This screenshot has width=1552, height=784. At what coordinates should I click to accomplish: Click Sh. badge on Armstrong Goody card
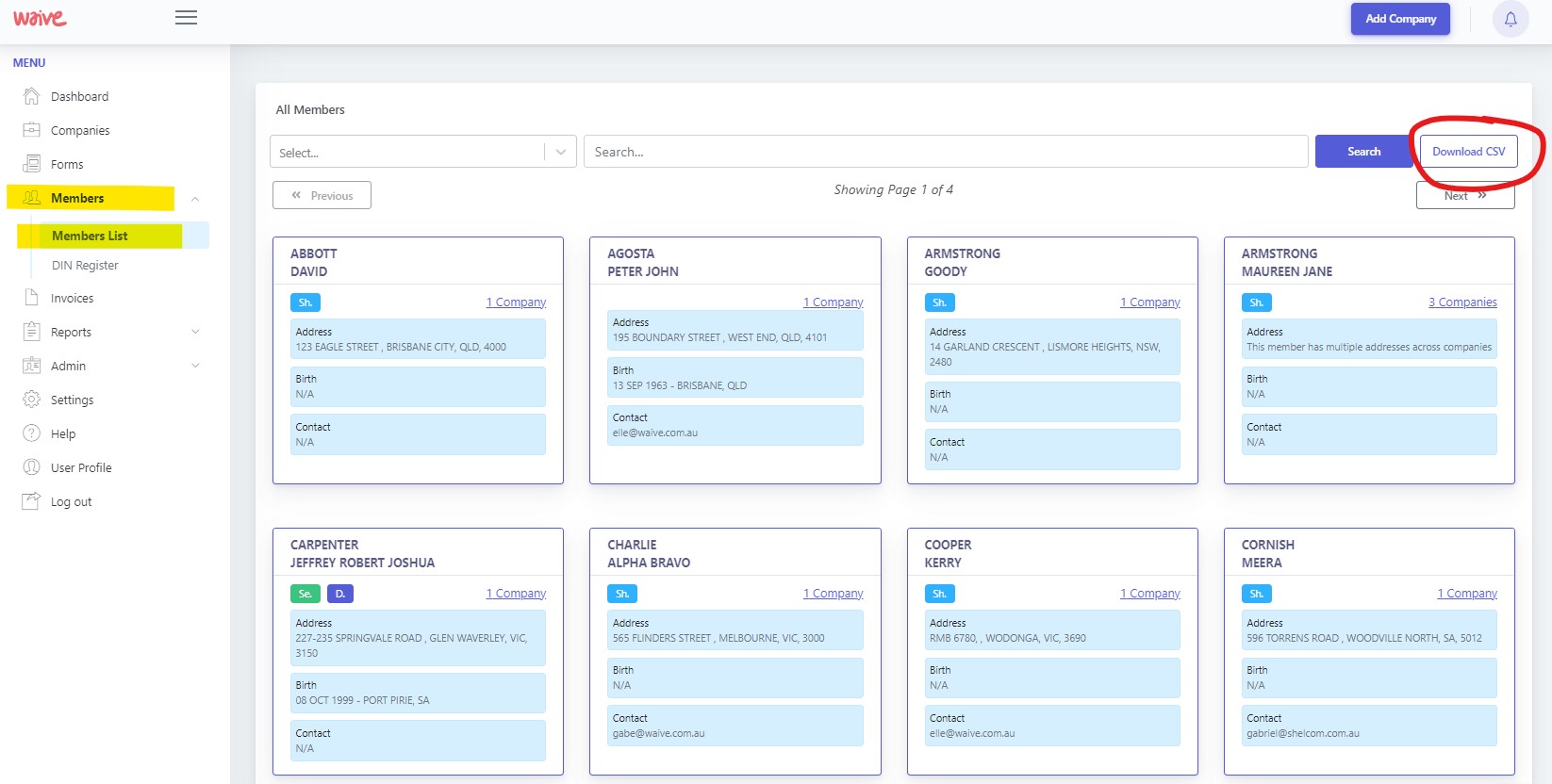[x=940, y=302]
